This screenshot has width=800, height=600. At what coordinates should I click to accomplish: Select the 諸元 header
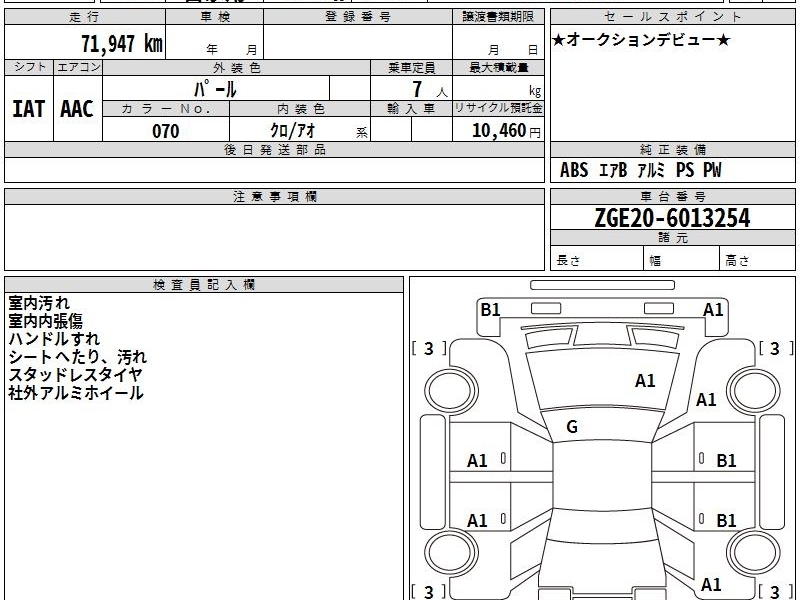[x=672, y=238]
